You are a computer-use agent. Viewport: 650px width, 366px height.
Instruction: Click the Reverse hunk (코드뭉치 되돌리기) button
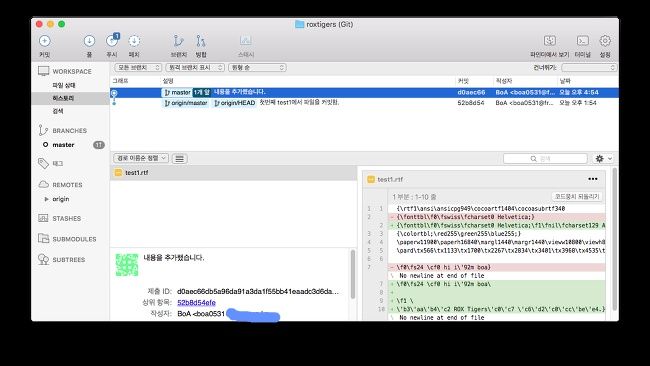tap(577, 196)
